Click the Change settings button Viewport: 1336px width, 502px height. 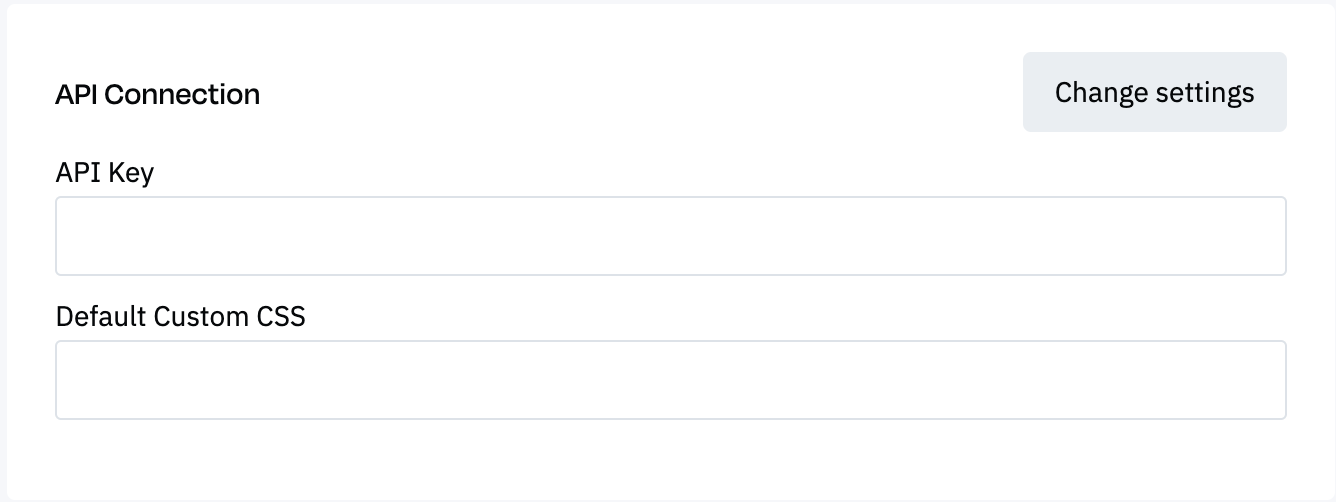(x=1154, y=92)
